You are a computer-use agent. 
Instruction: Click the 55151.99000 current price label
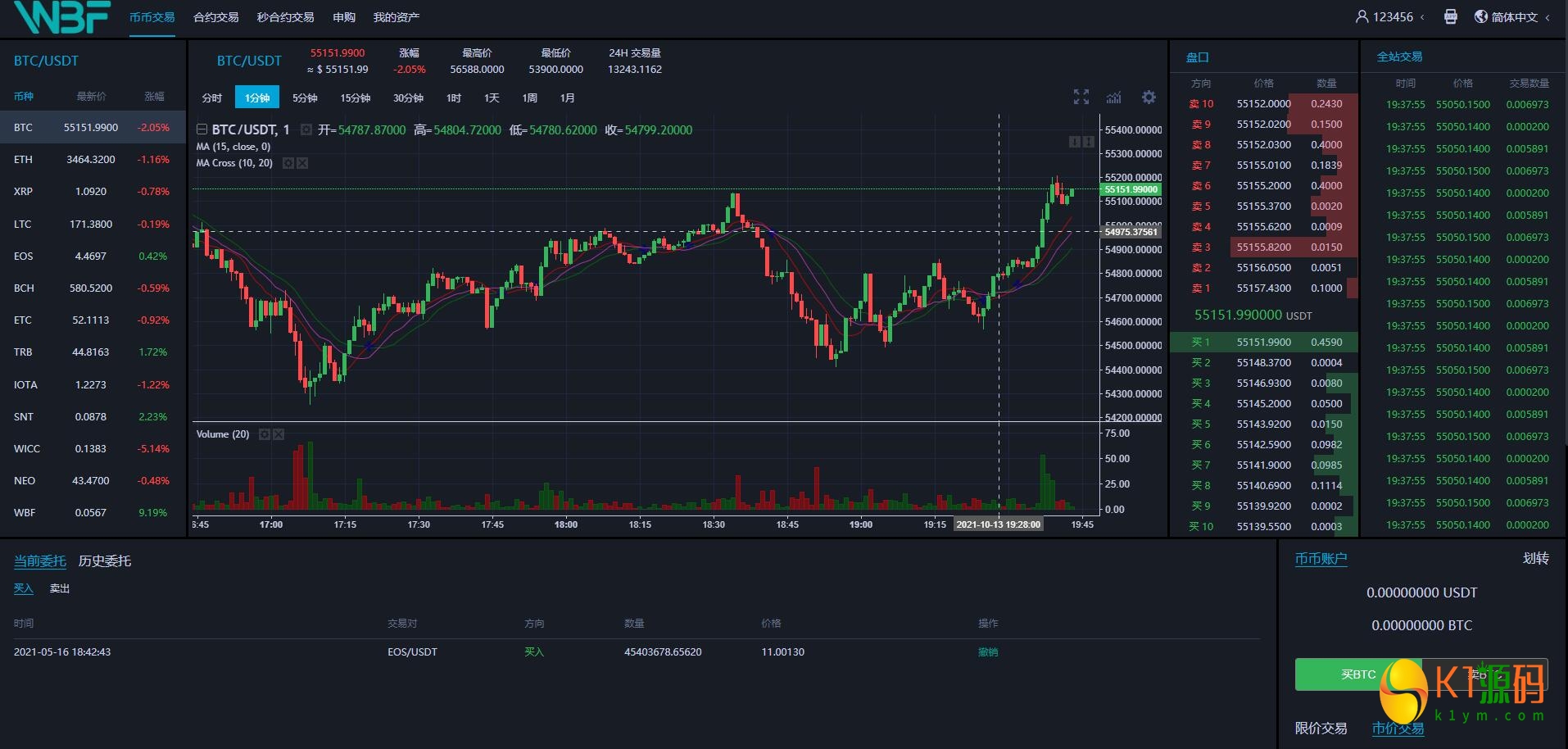pos(1131,189)
